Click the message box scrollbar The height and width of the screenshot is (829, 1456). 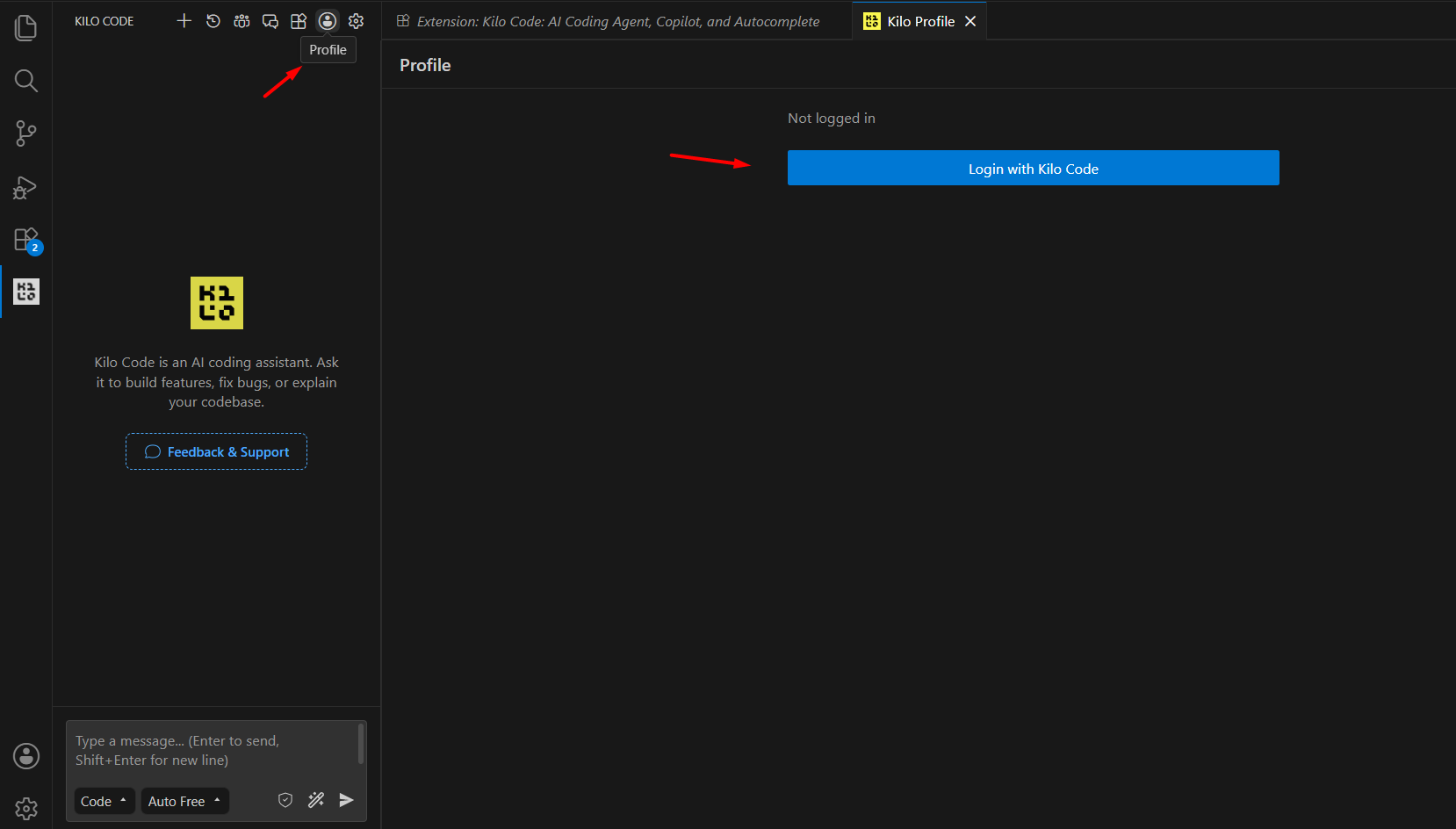tap(361, 744)
